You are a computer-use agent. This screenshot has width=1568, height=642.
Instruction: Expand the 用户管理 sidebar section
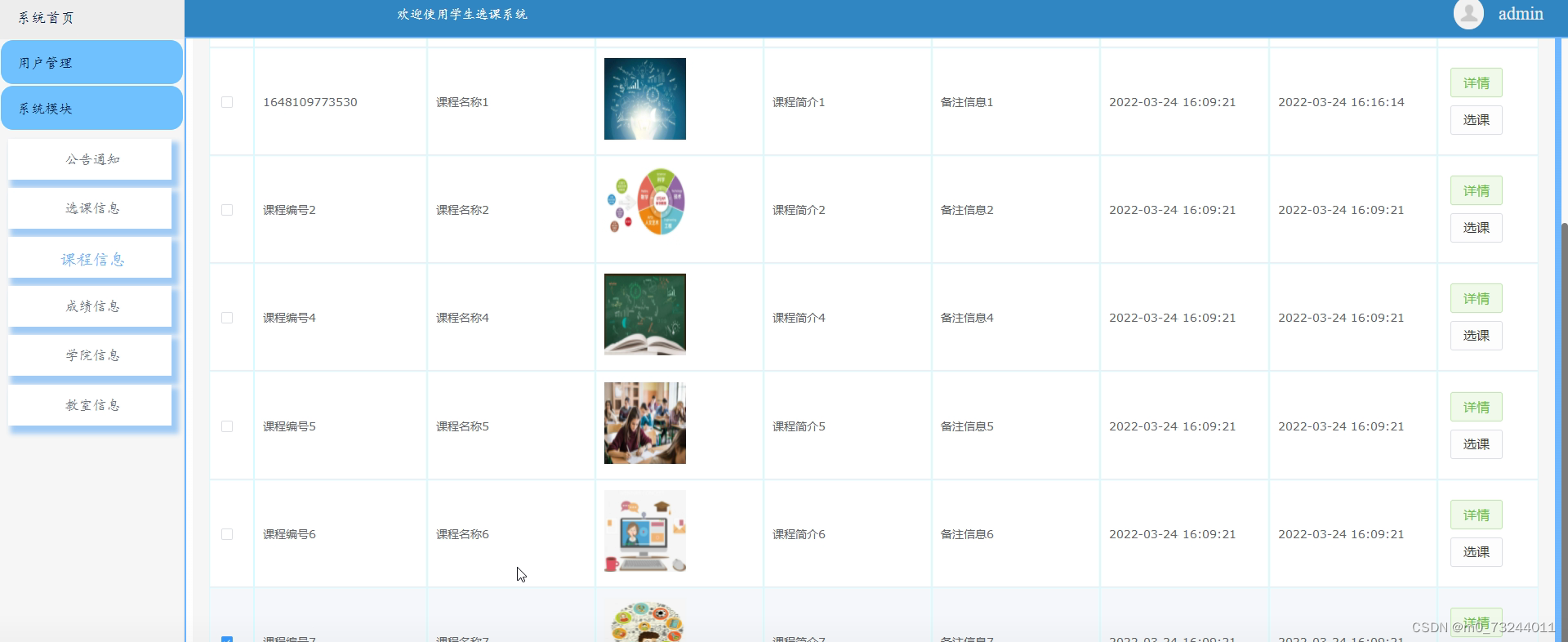(x=91, y=63)
